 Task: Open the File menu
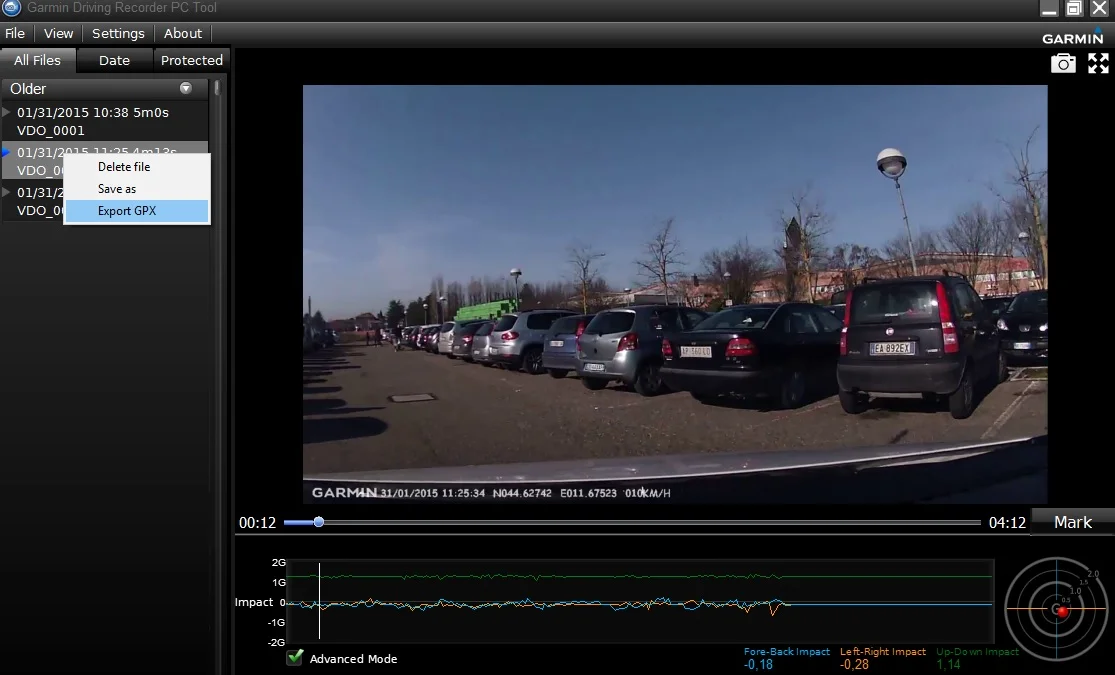[15, 33]
